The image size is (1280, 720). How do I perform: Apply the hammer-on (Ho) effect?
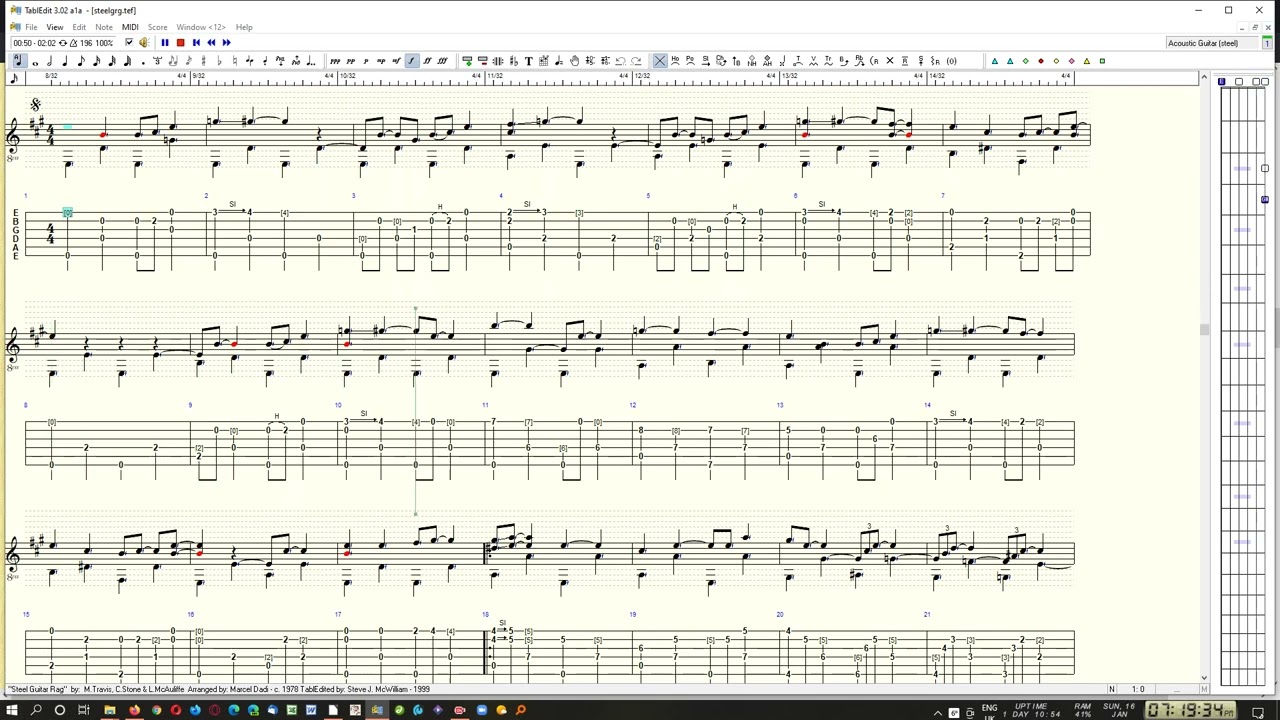(x=675, y=61)
